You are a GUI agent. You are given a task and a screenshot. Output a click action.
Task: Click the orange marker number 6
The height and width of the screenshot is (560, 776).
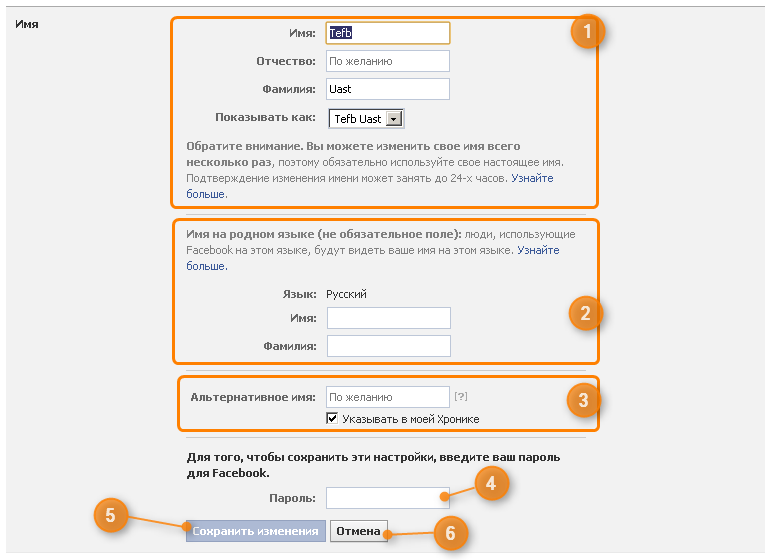[x=450, y=533]
